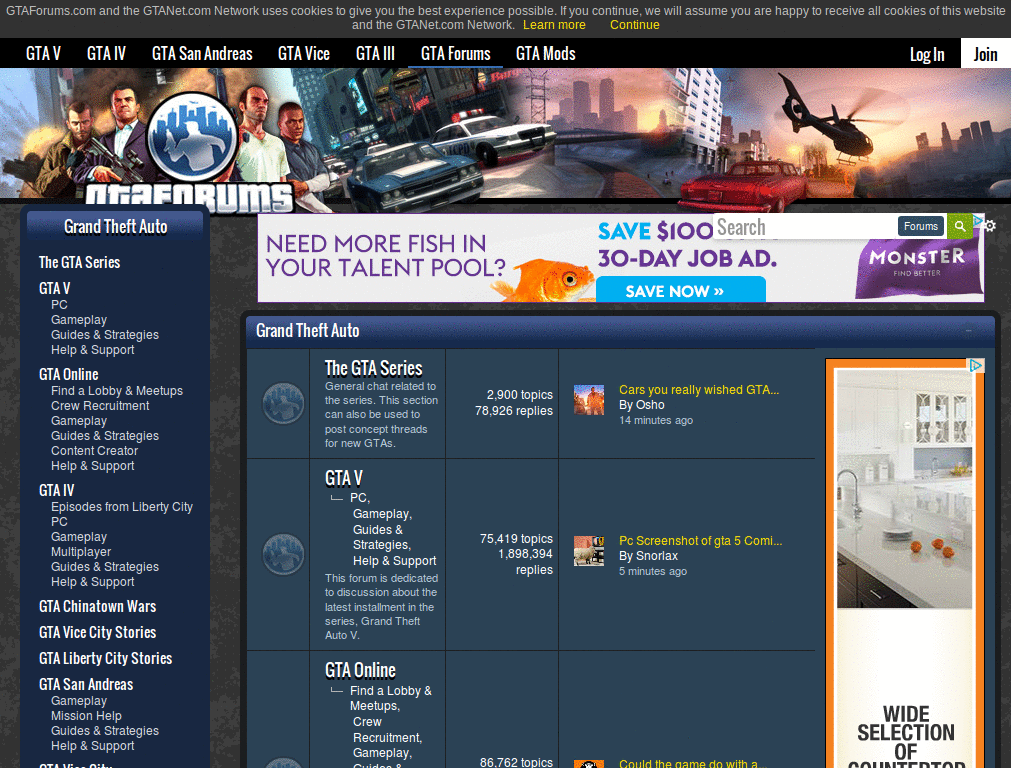
Task: Click the thumbnail beside Cars you really wished
Action: (x=589, y=399)
